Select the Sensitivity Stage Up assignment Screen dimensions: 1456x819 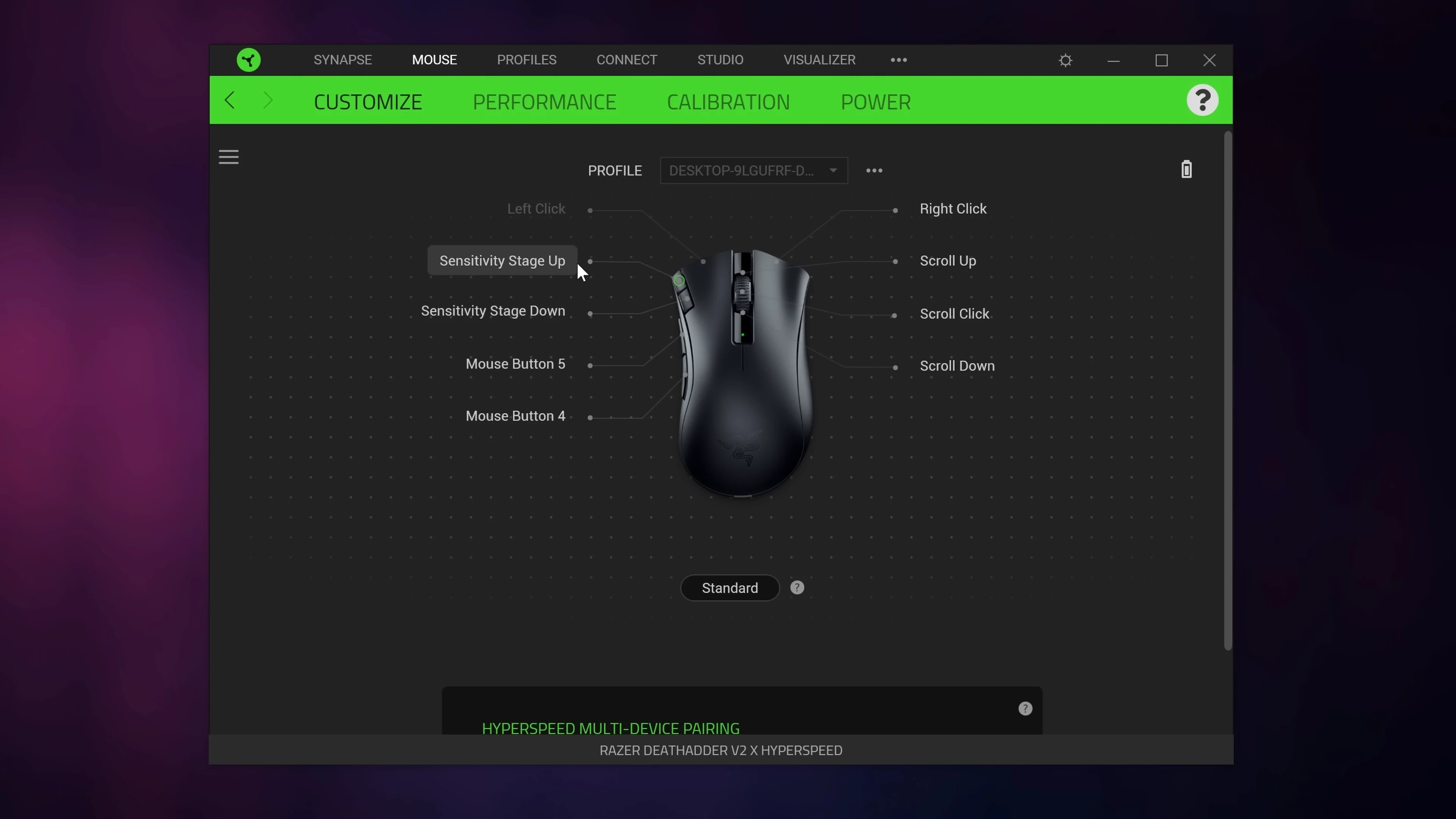[x=502, y=261]
